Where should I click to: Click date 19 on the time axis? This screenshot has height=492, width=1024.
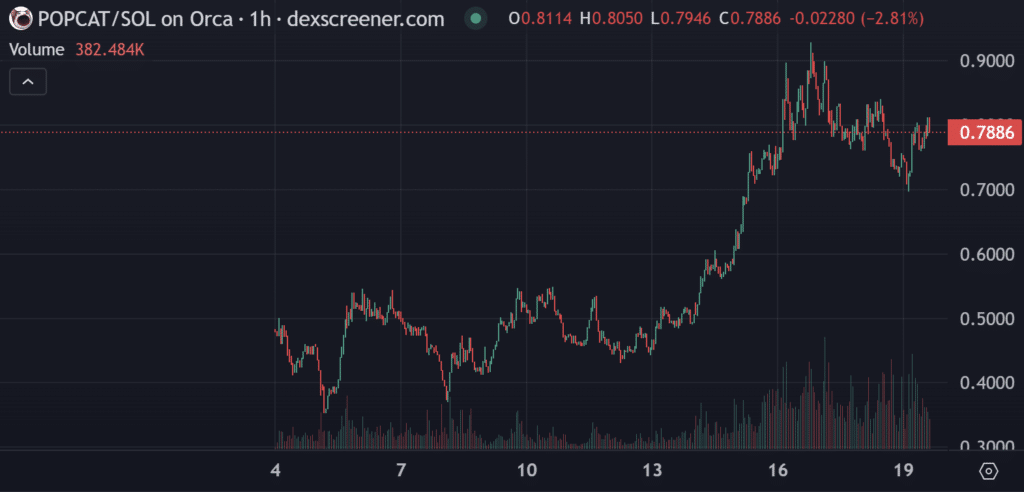coord(904,471)
